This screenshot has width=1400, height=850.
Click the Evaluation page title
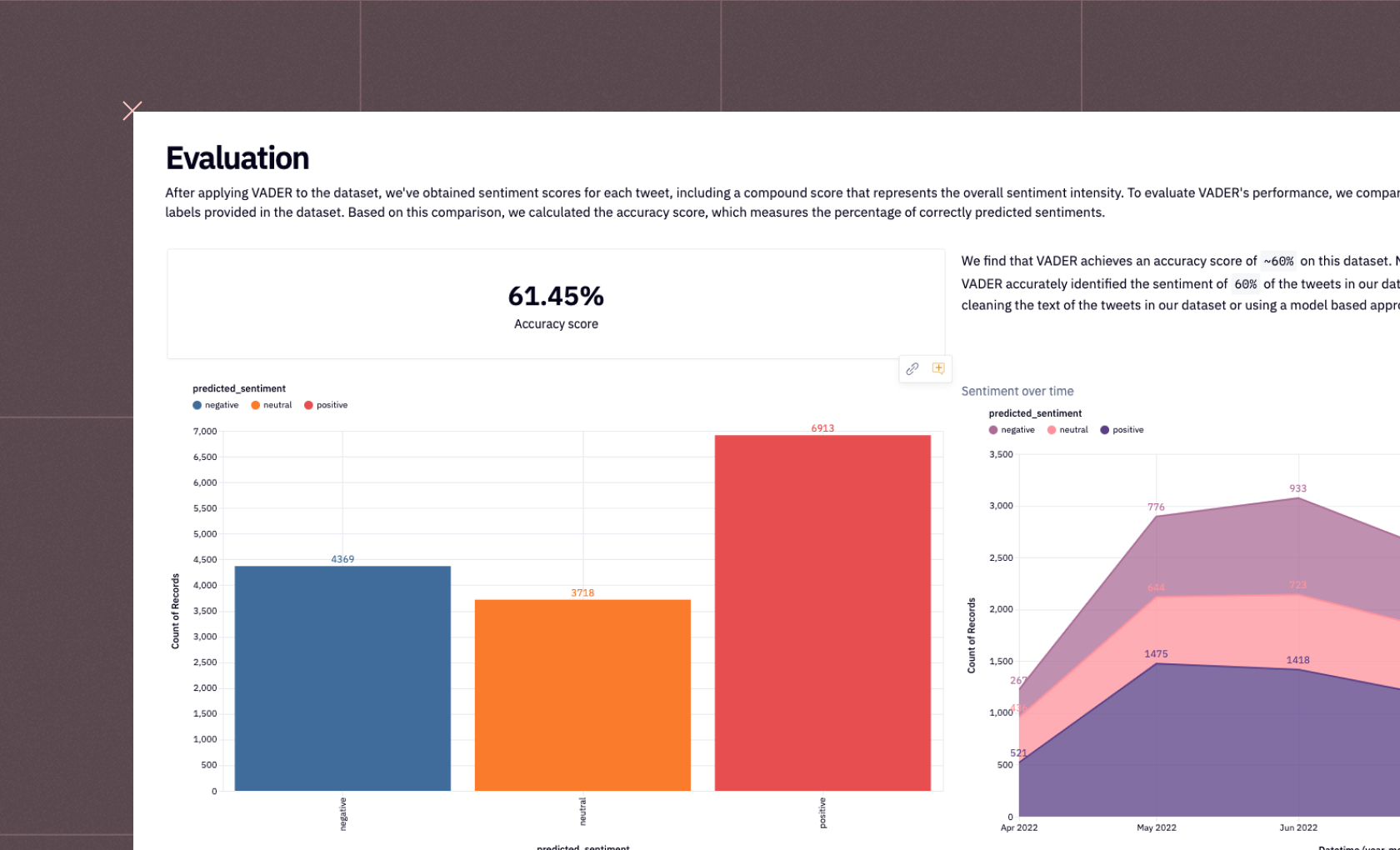pos(237,157)
